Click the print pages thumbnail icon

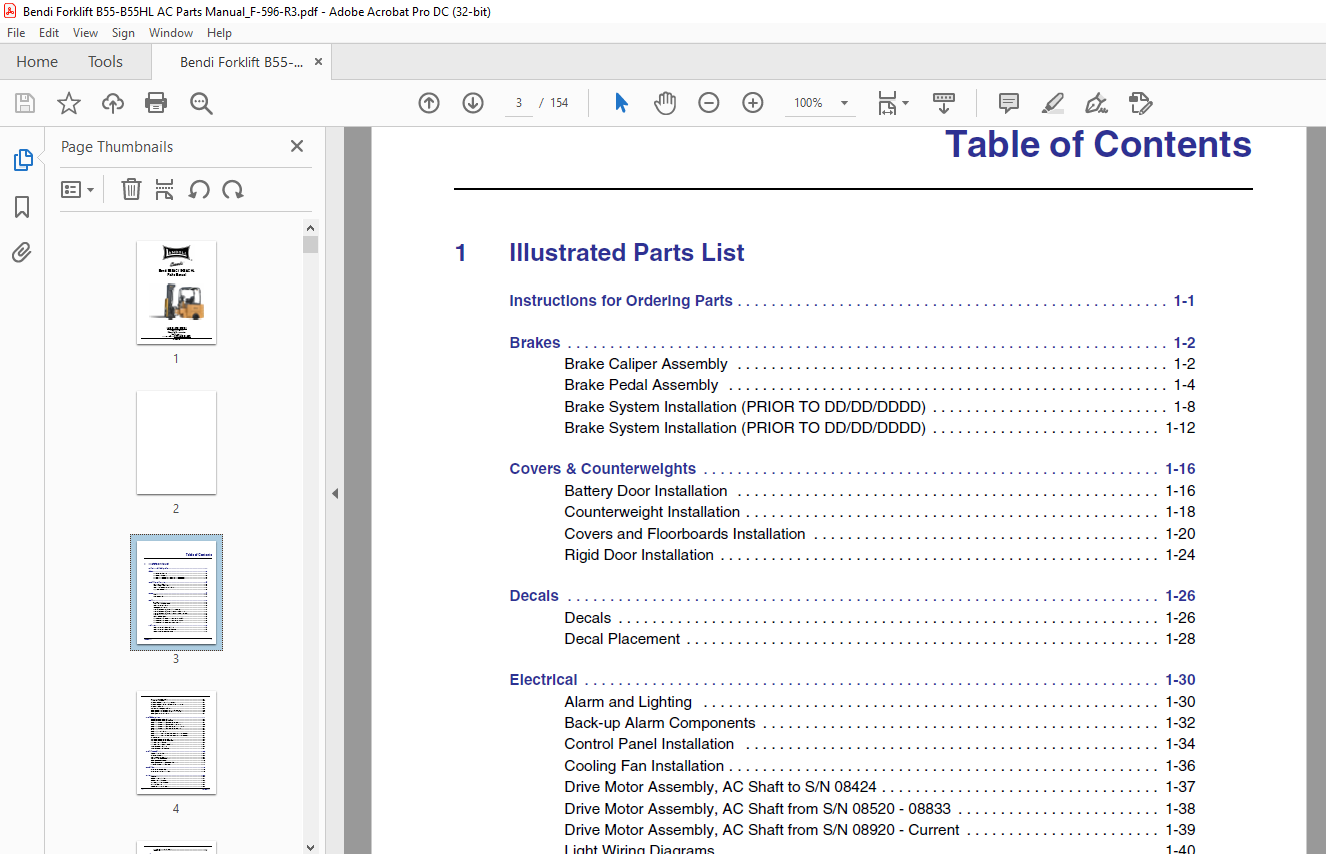(x=165, y=189)
